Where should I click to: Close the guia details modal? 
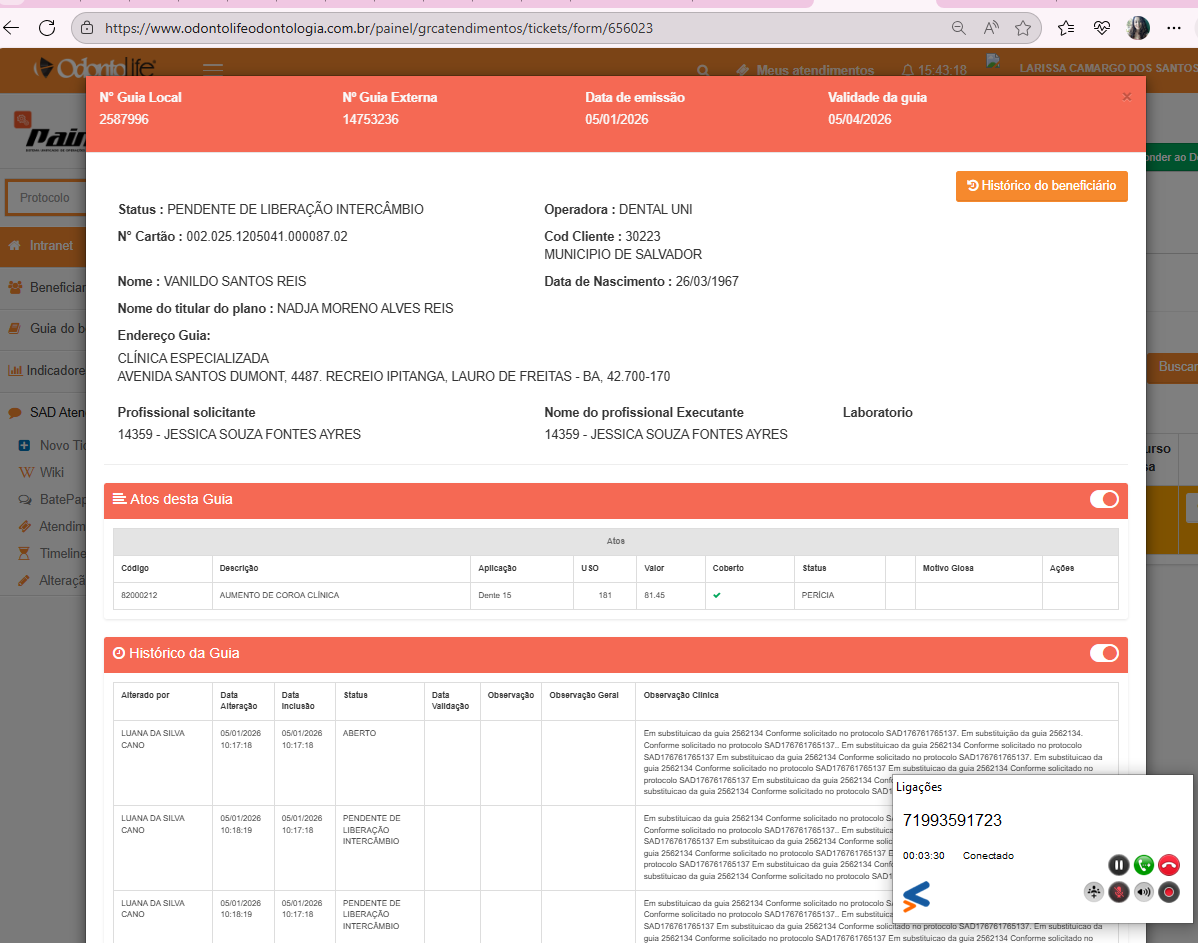[1127, 97]
